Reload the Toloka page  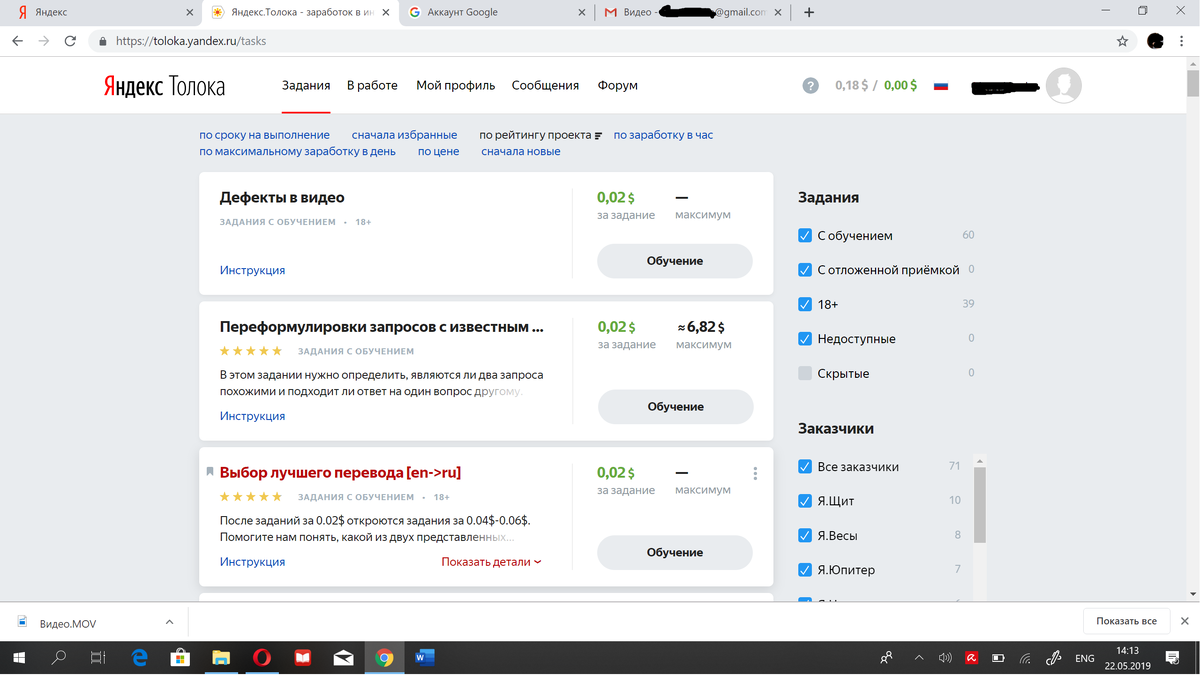pyautogui.click(x=70, y=41)
